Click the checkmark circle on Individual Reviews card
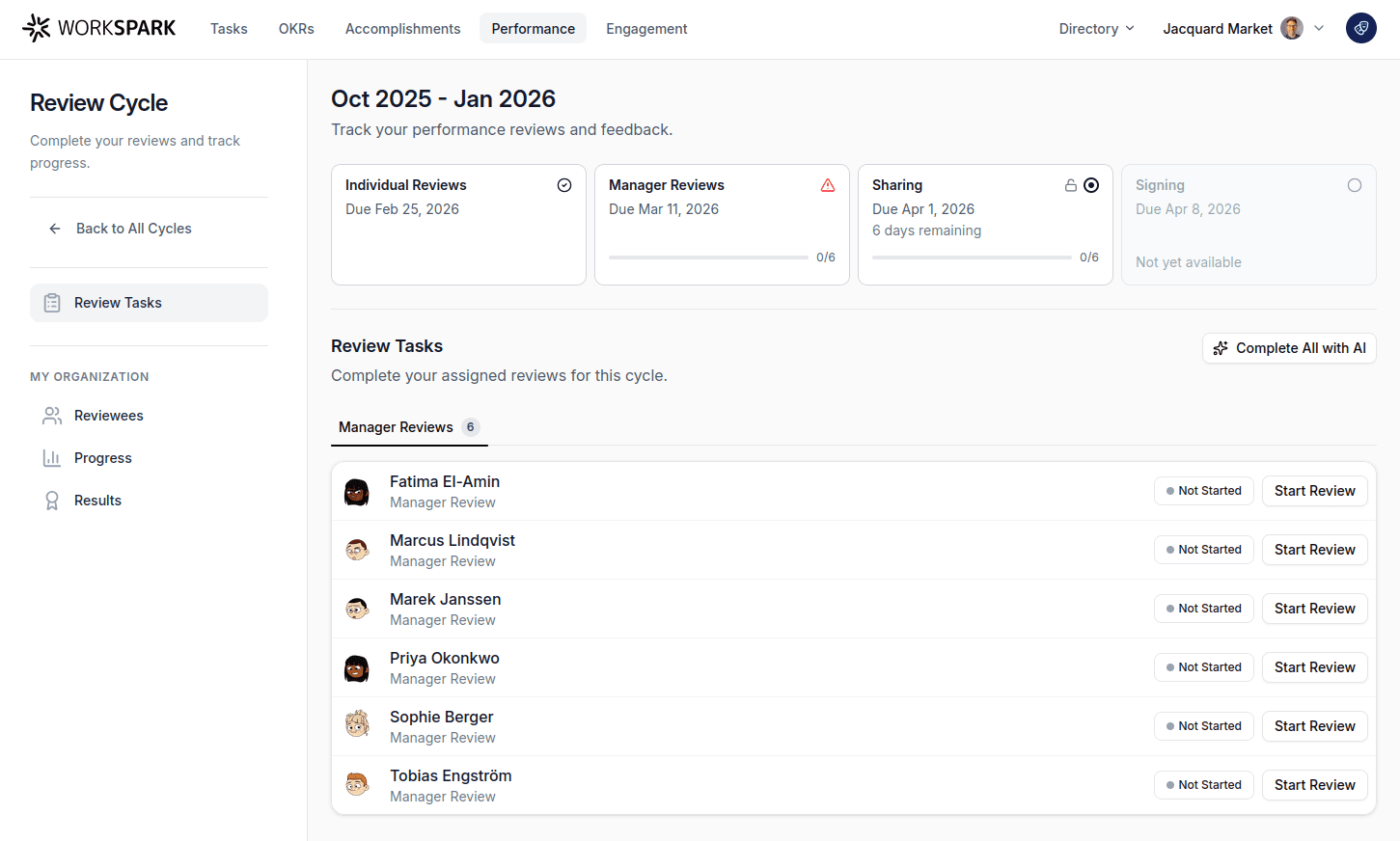The image size is (1400, 841). coord(564,184)
